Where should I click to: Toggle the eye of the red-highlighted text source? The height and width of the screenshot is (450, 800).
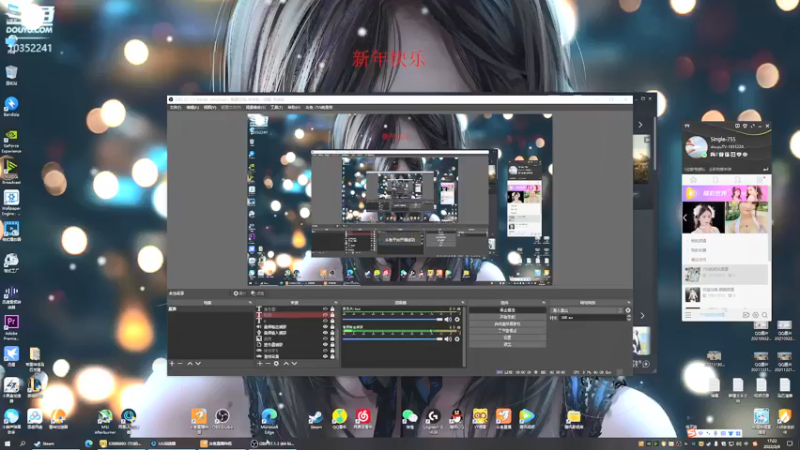tap(325, 315)
